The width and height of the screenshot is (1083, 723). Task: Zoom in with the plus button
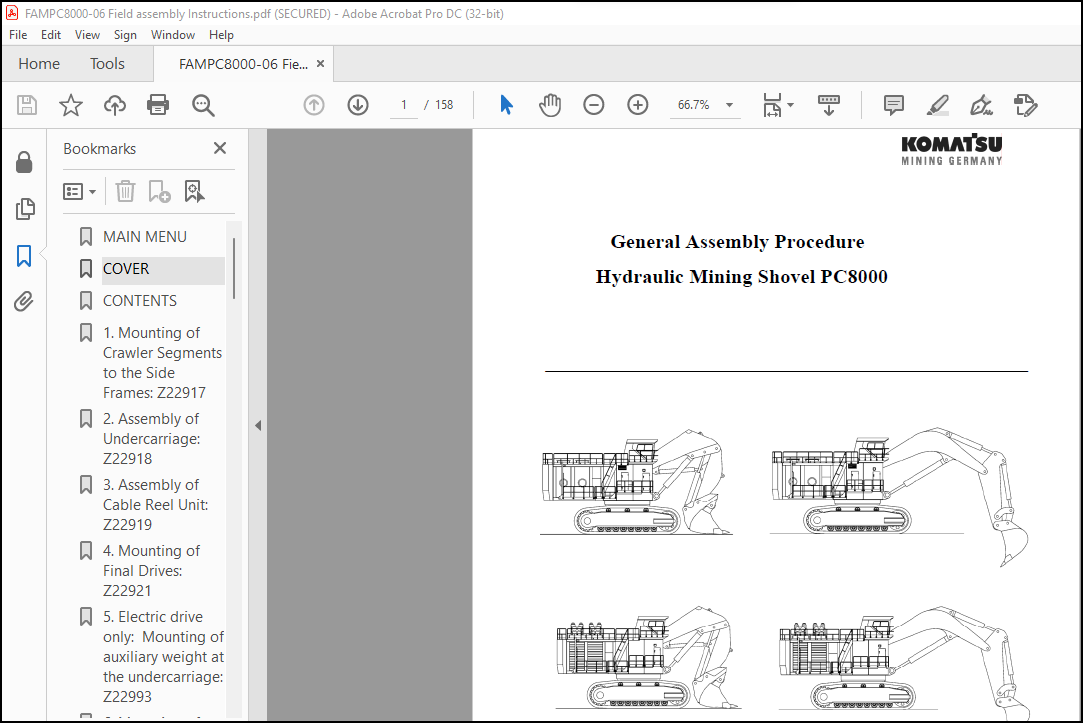(638, 105)
